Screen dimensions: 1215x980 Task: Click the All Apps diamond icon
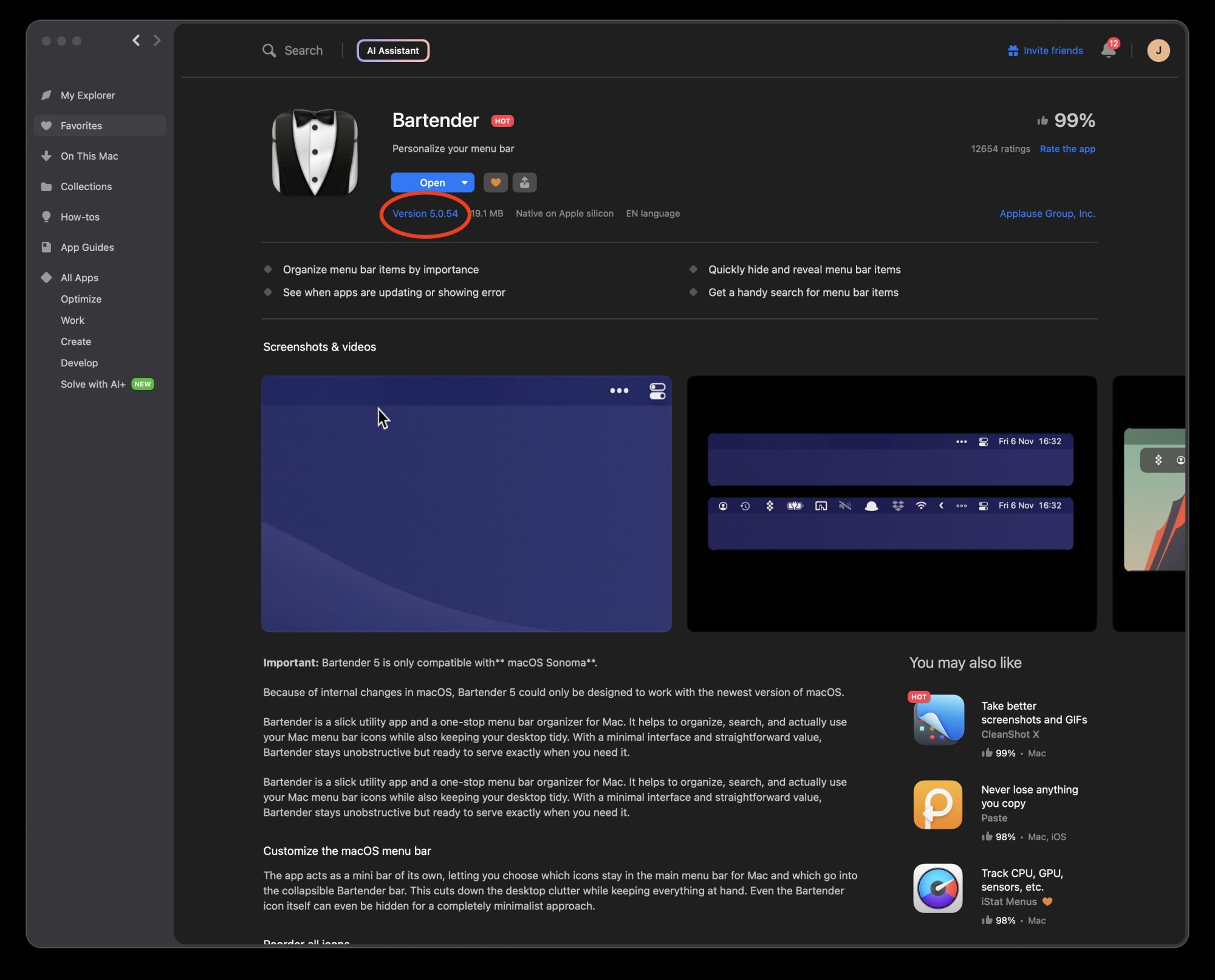pyautogui.click(x=46, y=278)
